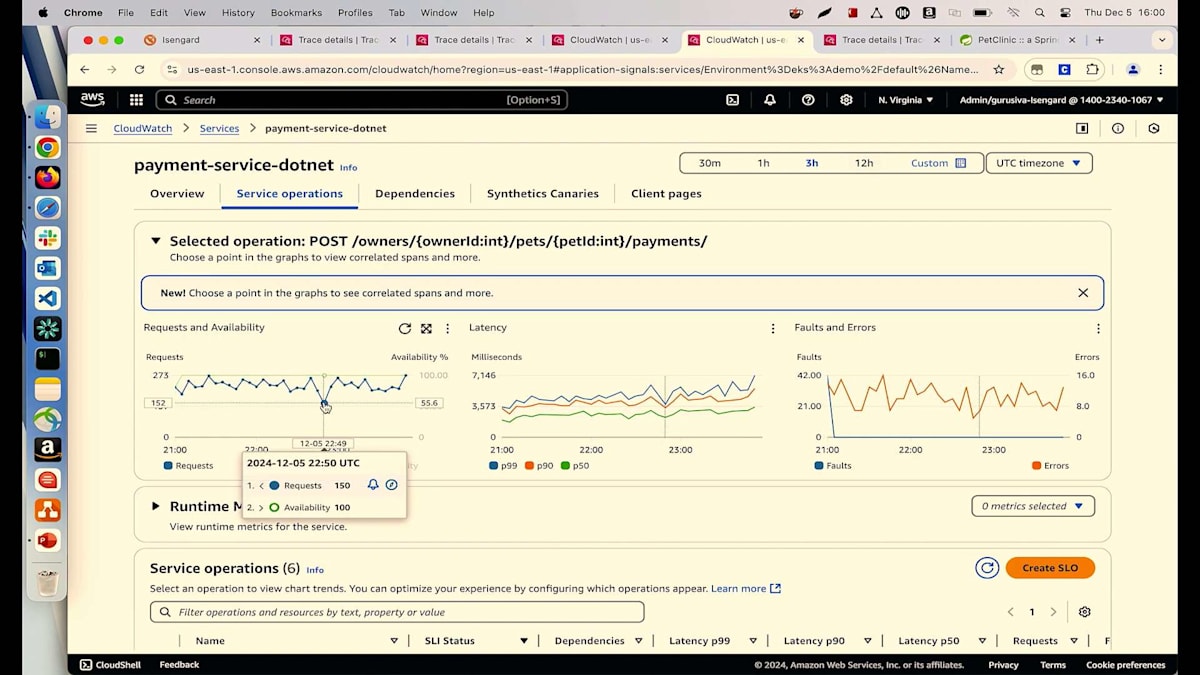Viewport: 1200px width, 675px height.
Task: Open the UTC timezone dropdown
Action: point(1039,163)
